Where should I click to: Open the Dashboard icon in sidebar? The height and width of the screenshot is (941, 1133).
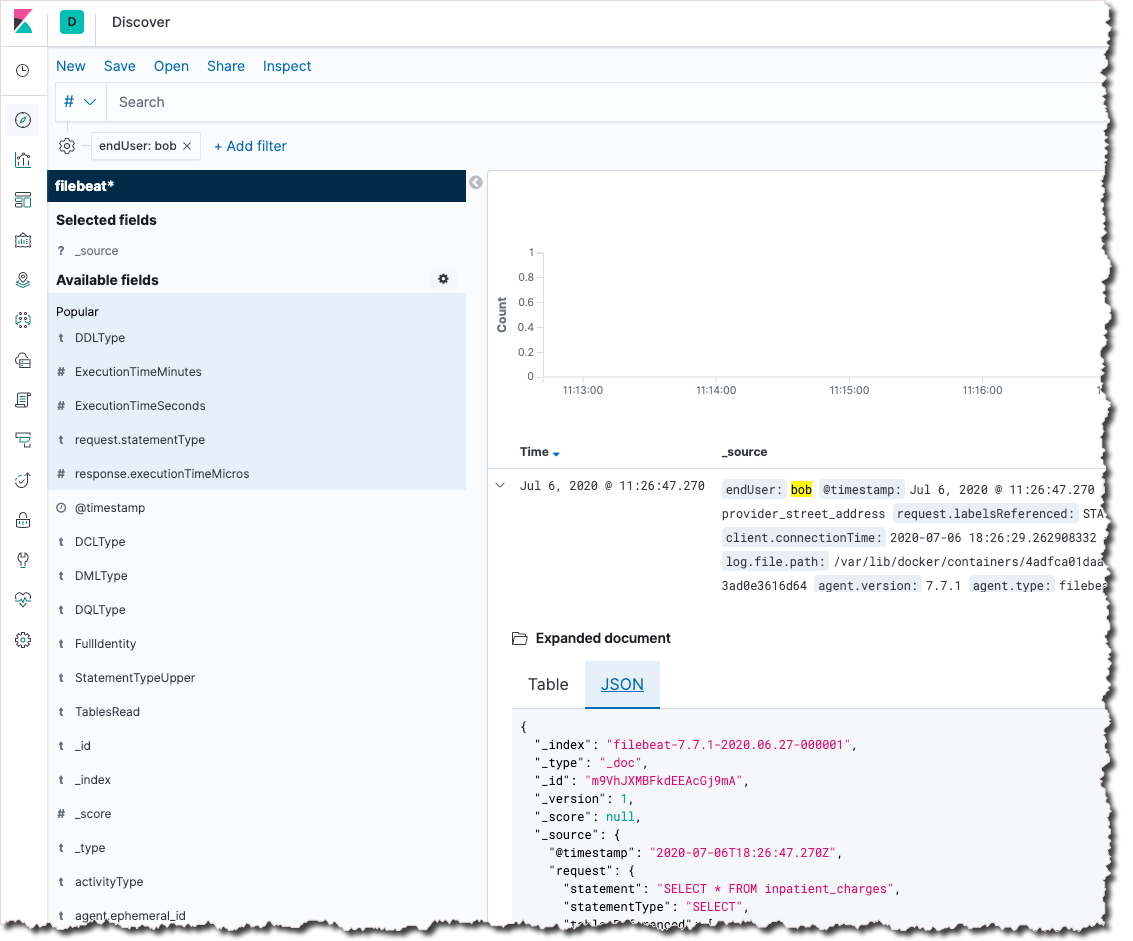point(23,200)
